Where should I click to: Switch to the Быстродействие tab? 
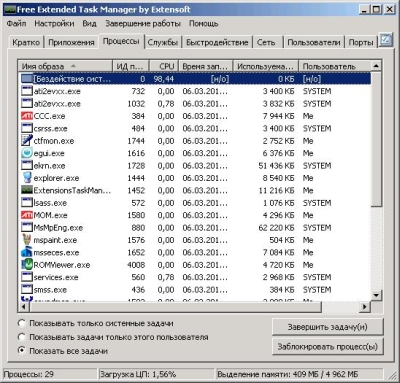(217, 42)
